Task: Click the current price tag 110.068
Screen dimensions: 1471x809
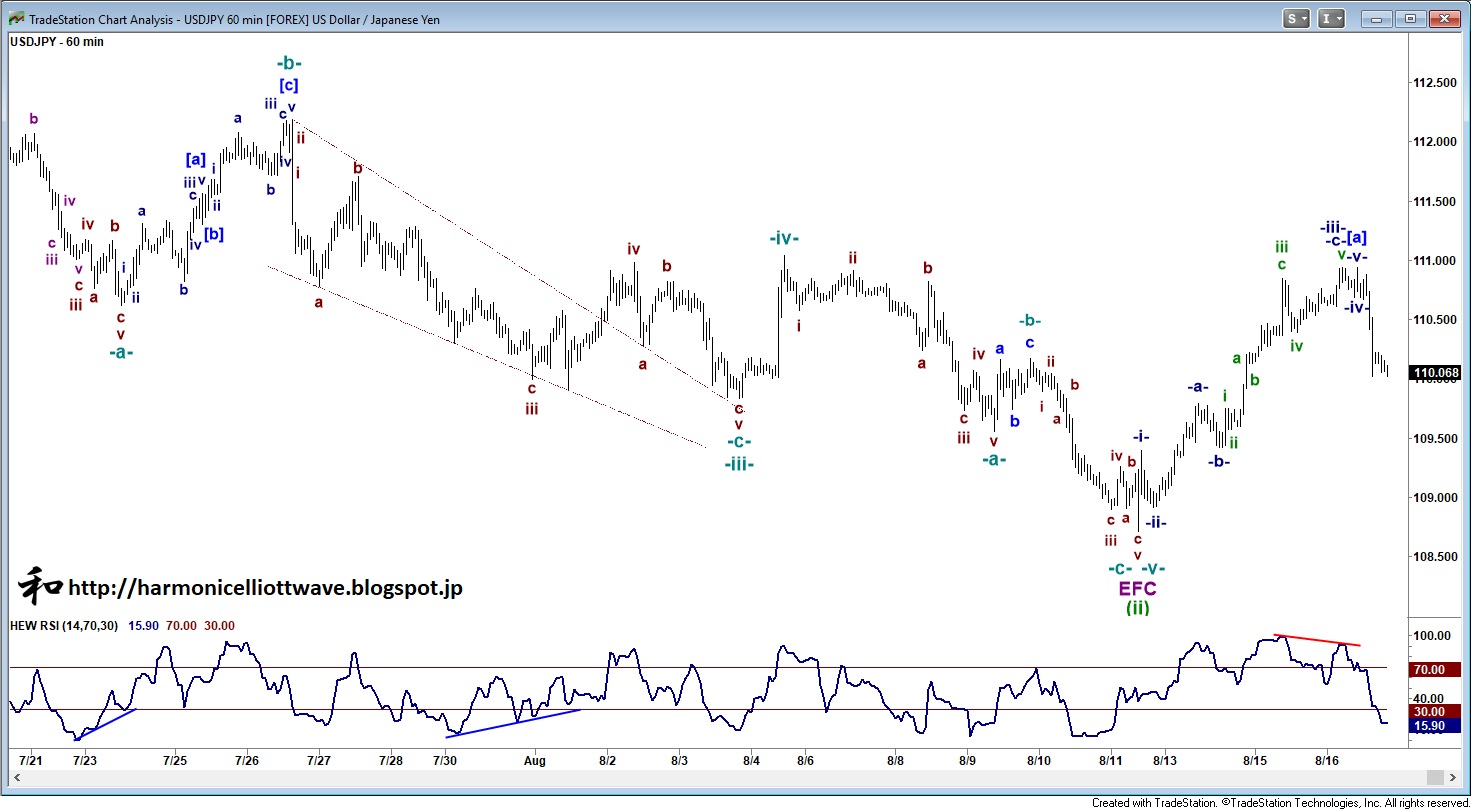Action: pyautogui.click(x=1433, y=373)
